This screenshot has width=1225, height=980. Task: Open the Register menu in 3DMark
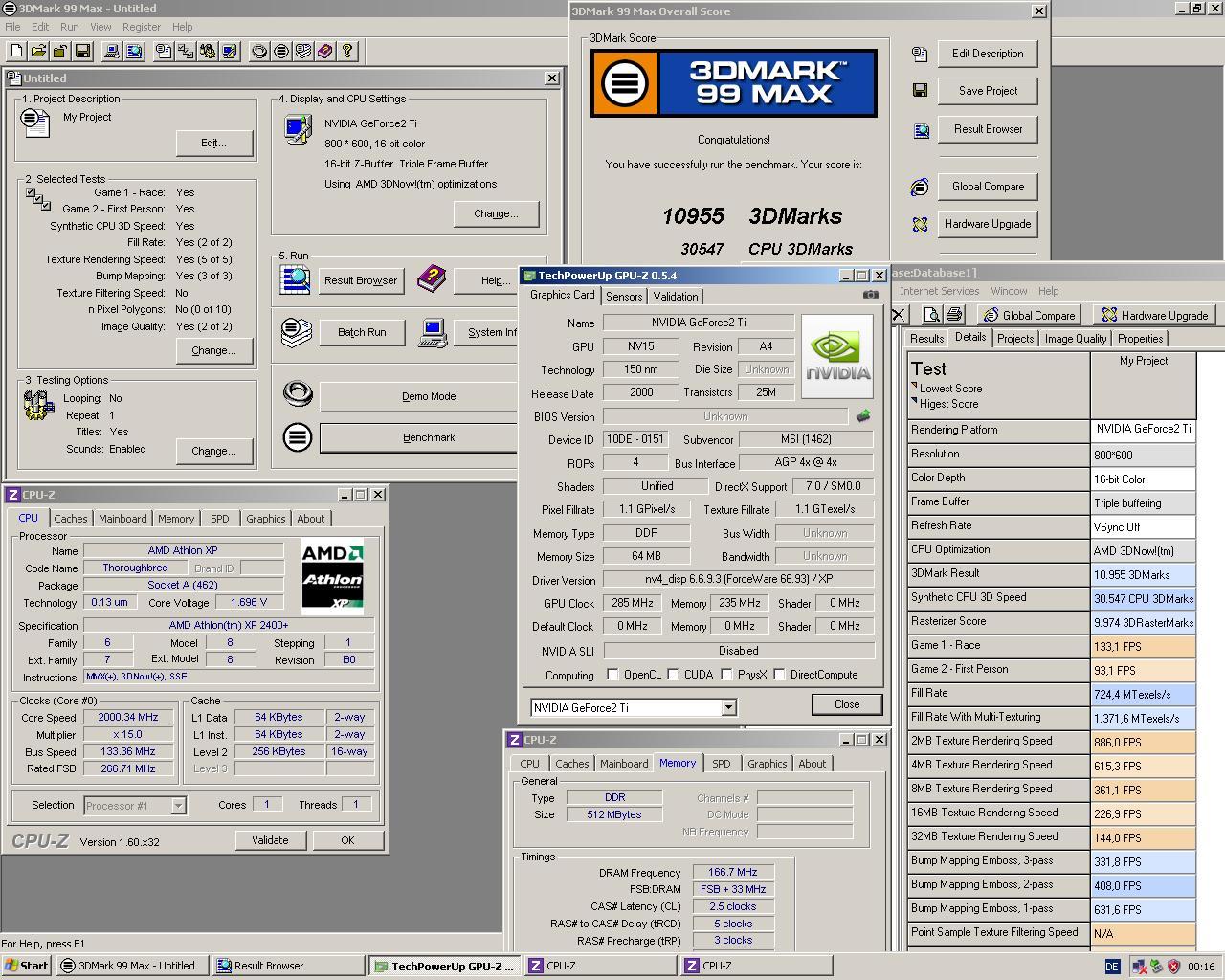[142, 27]
